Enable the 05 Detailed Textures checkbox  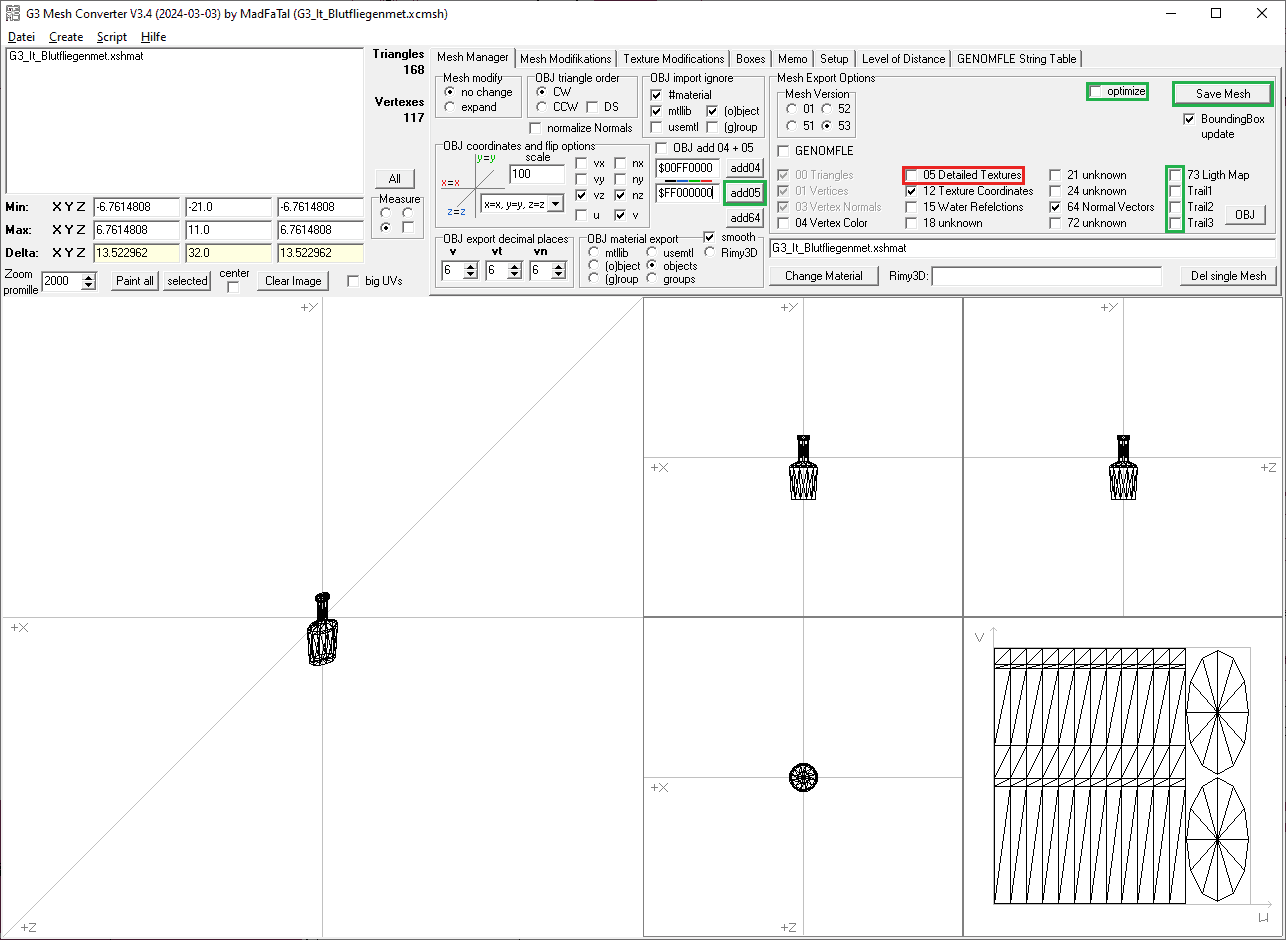coord(912,175)
